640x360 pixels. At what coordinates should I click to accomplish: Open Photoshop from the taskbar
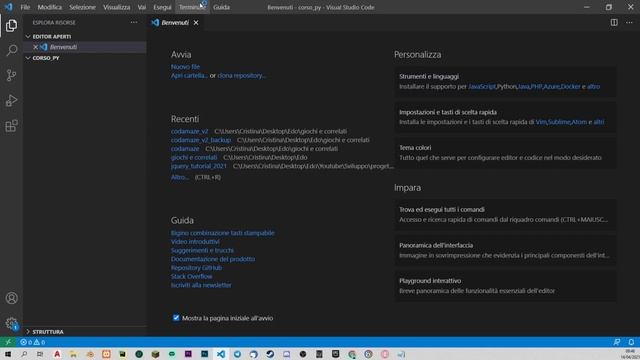(x=204, y=354)
